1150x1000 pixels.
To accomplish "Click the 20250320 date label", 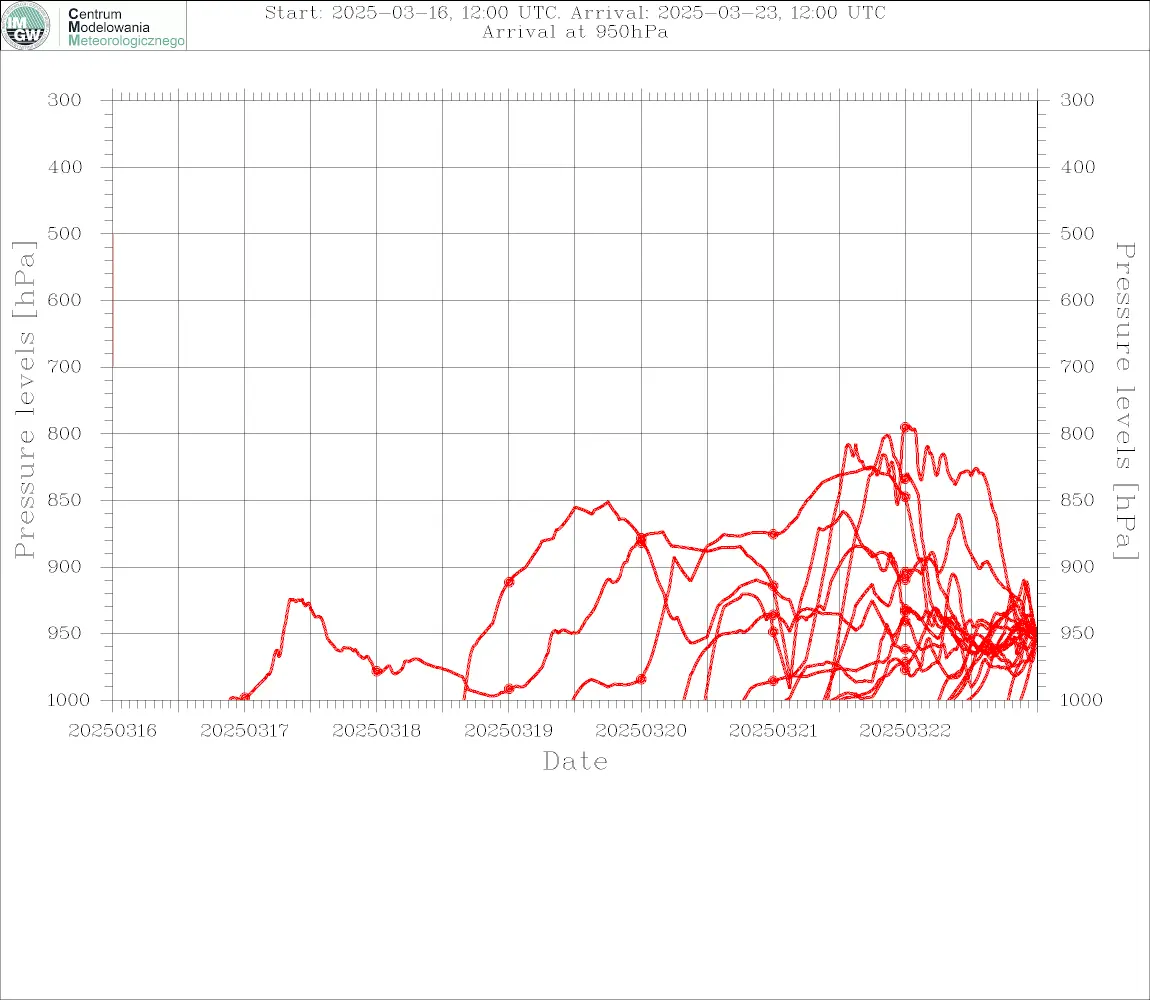I will [641, 731].
